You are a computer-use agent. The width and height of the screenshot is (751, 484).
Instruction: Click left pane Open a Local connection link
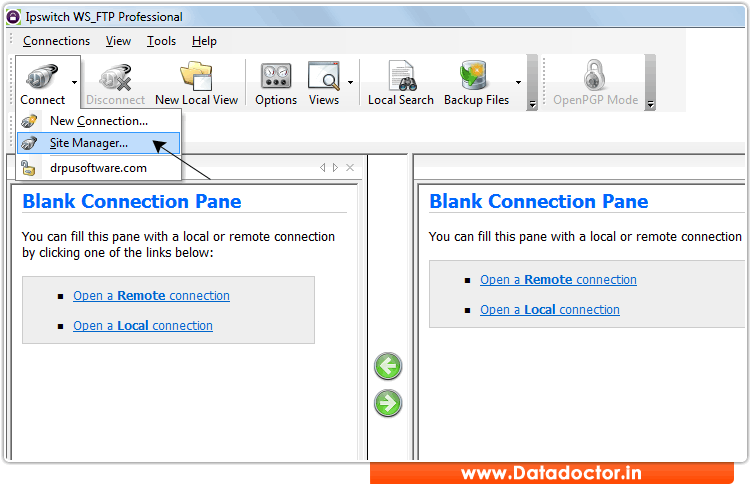coord(143,326)
